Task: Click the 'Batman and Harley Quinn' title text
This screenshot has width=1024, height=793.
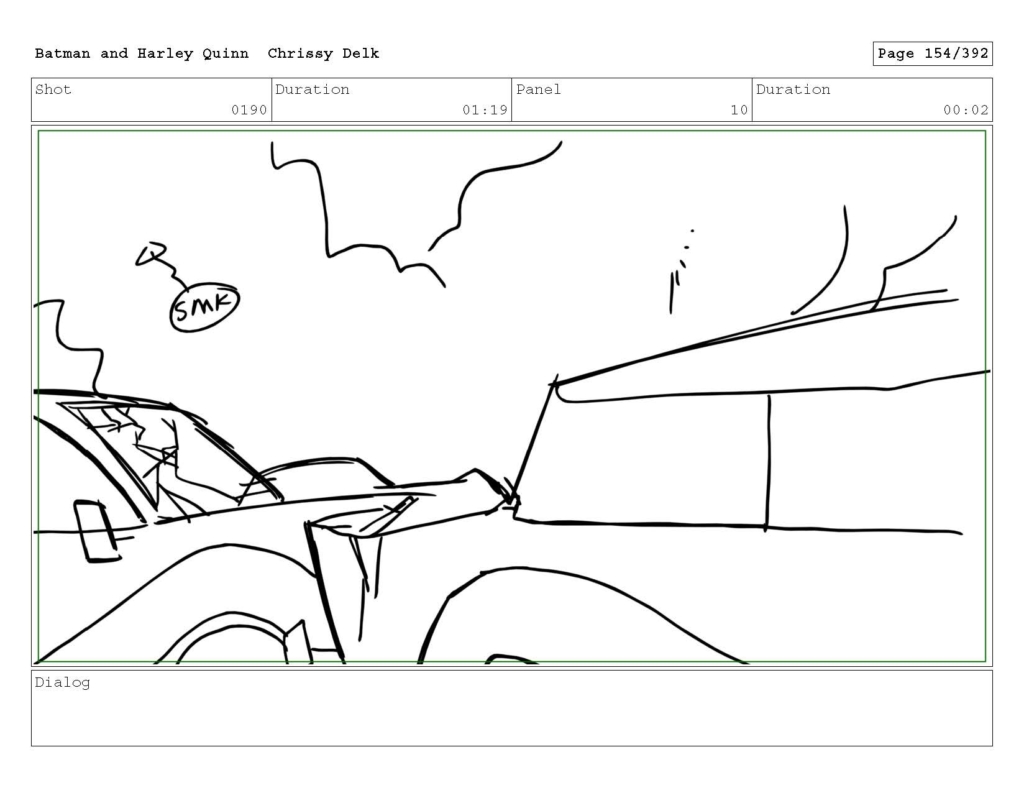Action: (x=142, y=54)
